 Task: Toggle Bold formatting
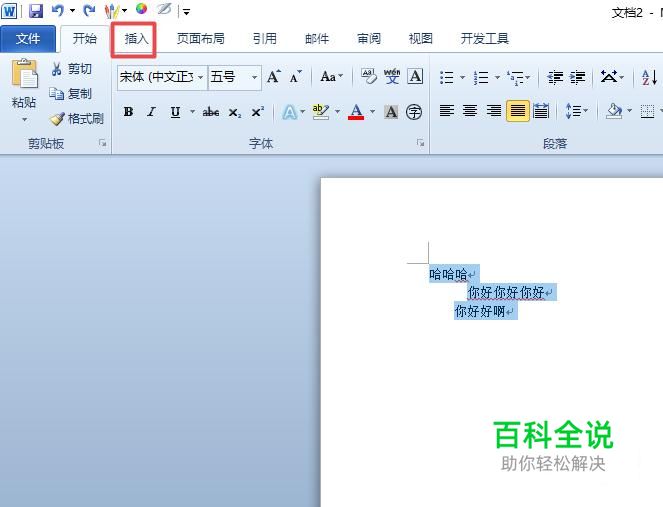(x=128, y=112)
